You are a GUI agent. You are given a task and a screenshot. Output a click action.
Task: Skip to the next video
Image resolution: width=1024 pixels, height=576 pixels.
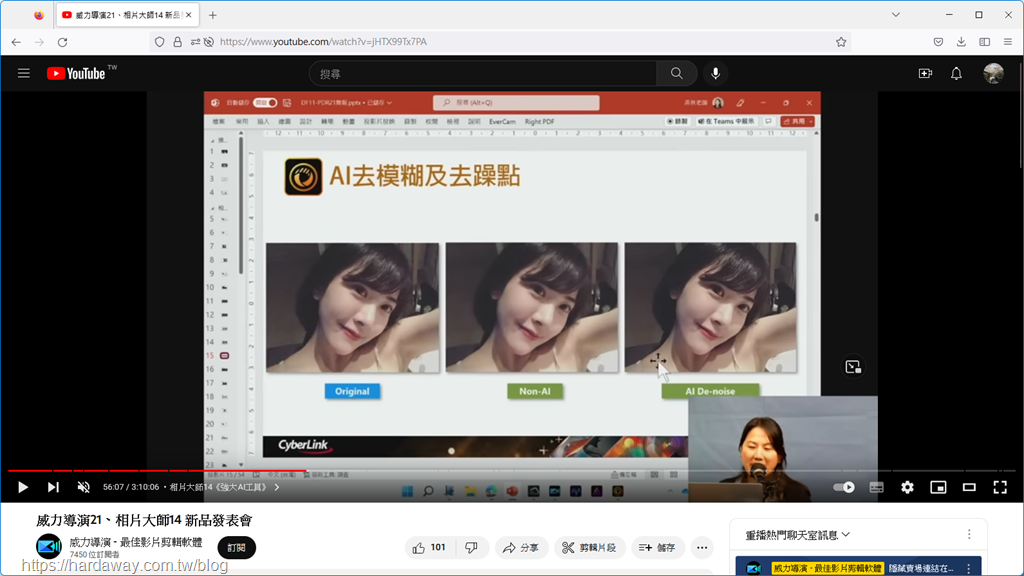53,487
